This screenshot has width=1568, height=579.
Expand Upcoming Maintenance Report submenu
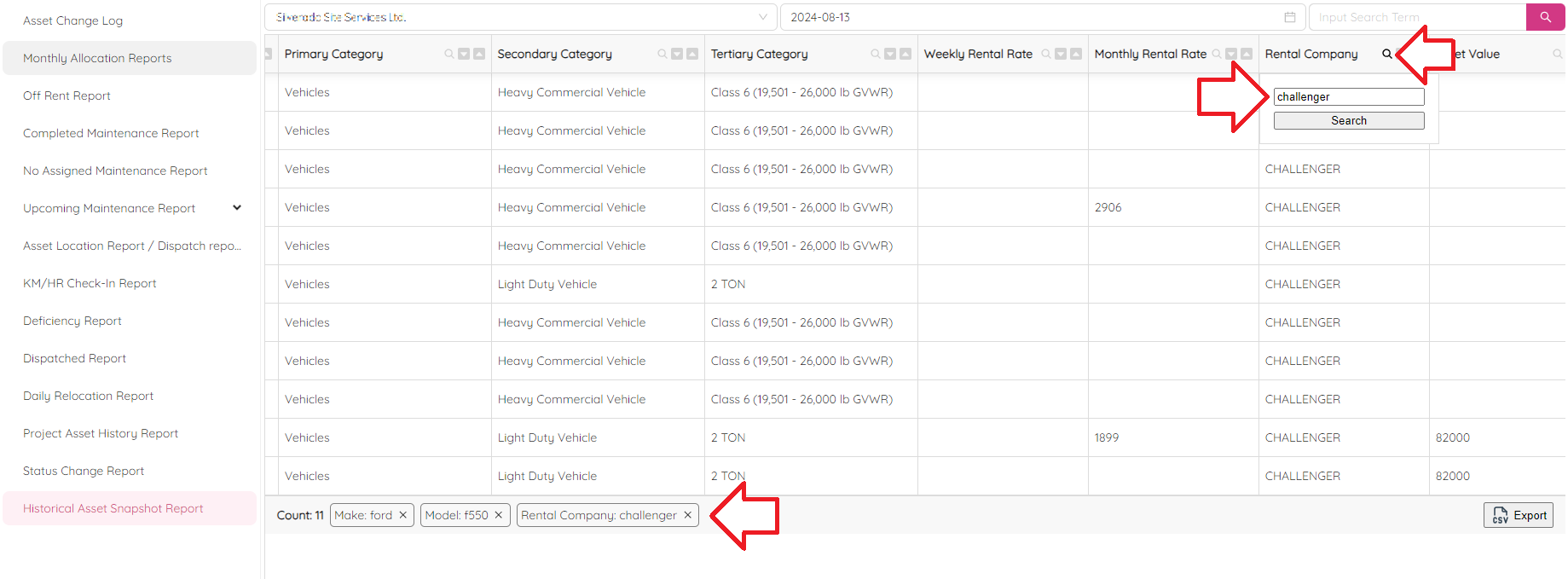(237, 208)
